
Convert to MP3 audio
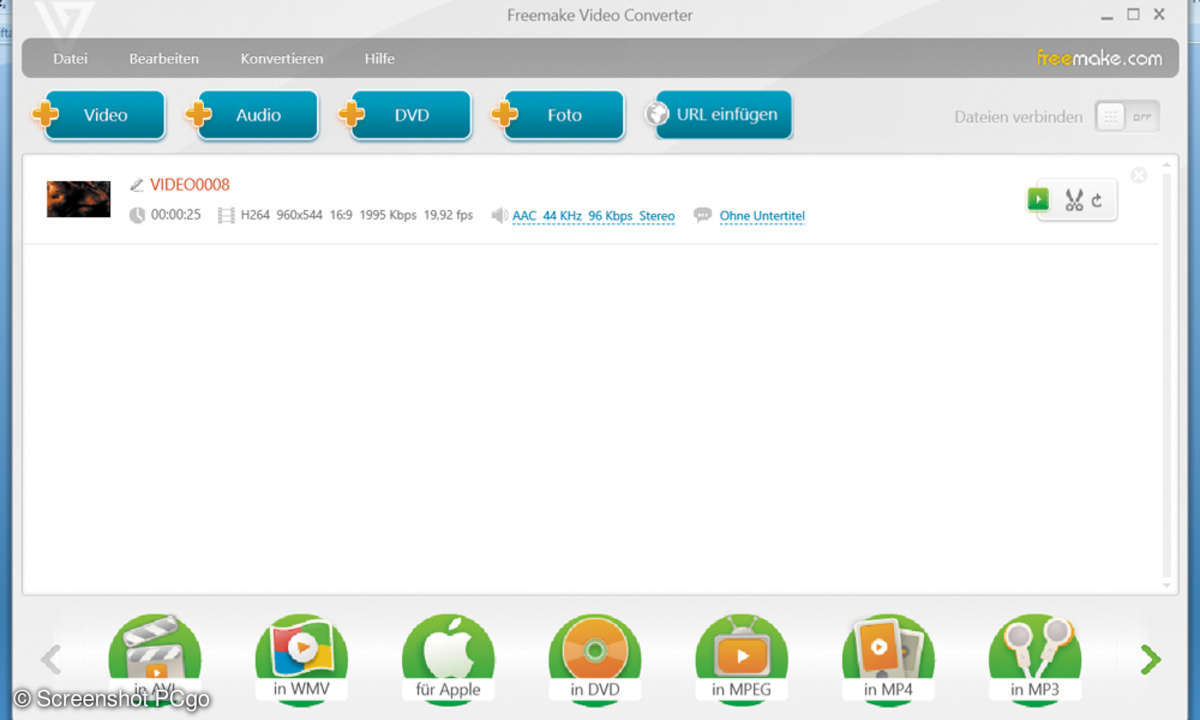[1035, 660]
